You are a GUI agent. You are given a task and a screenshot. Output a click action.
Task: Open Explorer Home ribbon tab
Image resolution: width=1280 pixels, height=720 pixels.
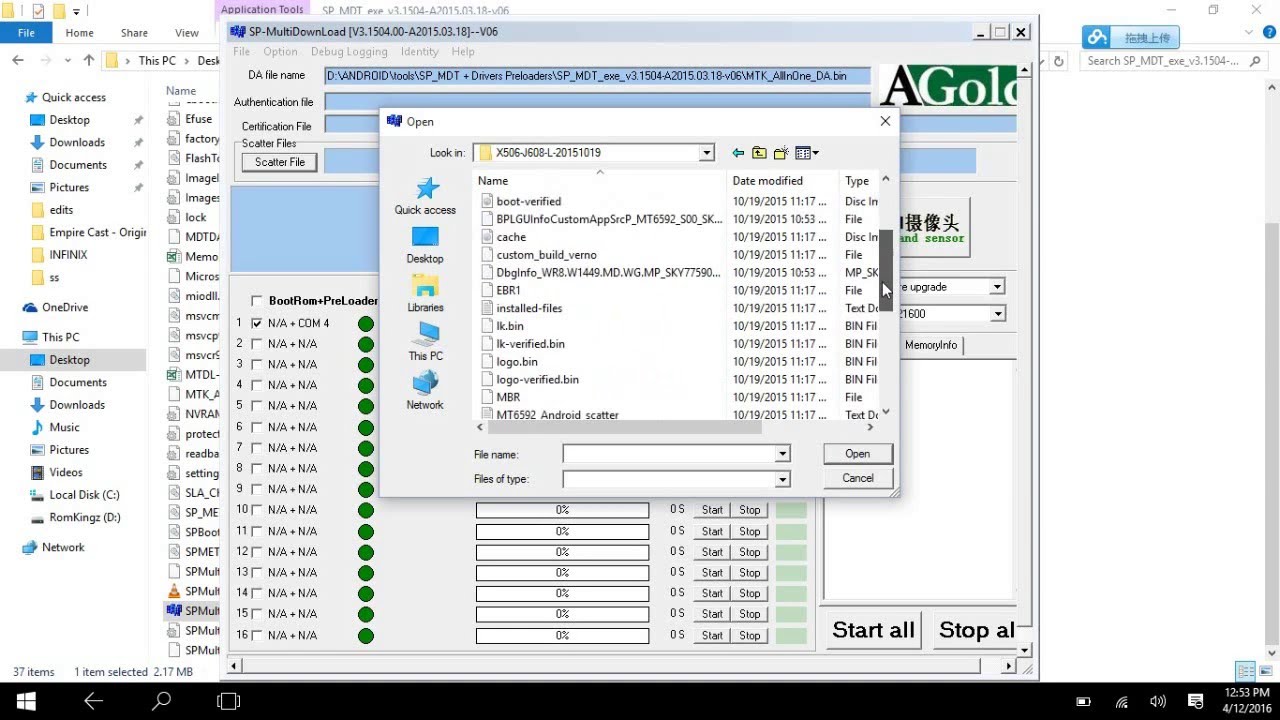(80, 33)
